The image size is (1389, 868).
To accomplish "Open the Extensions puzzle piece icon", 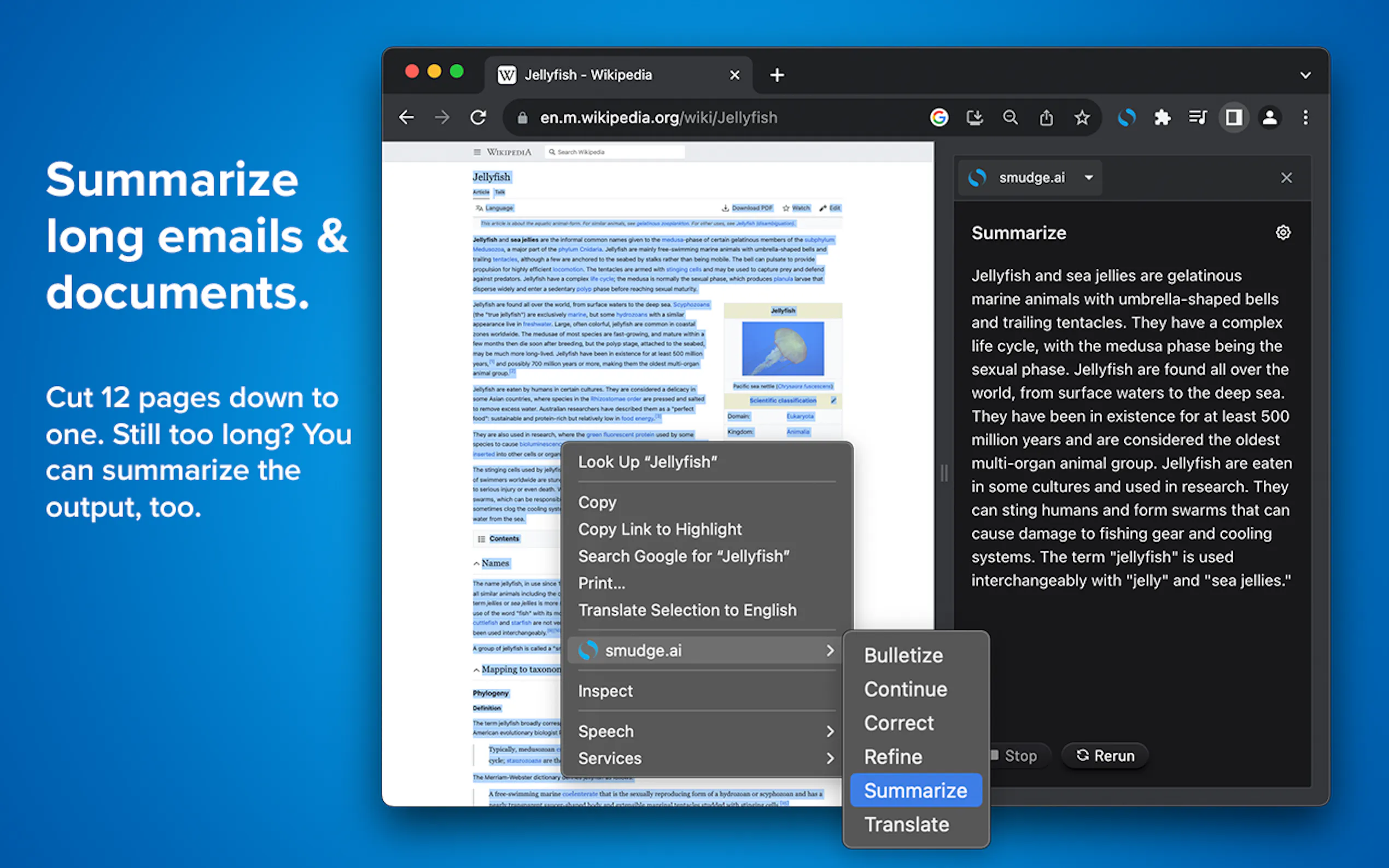I will 1162,118.
